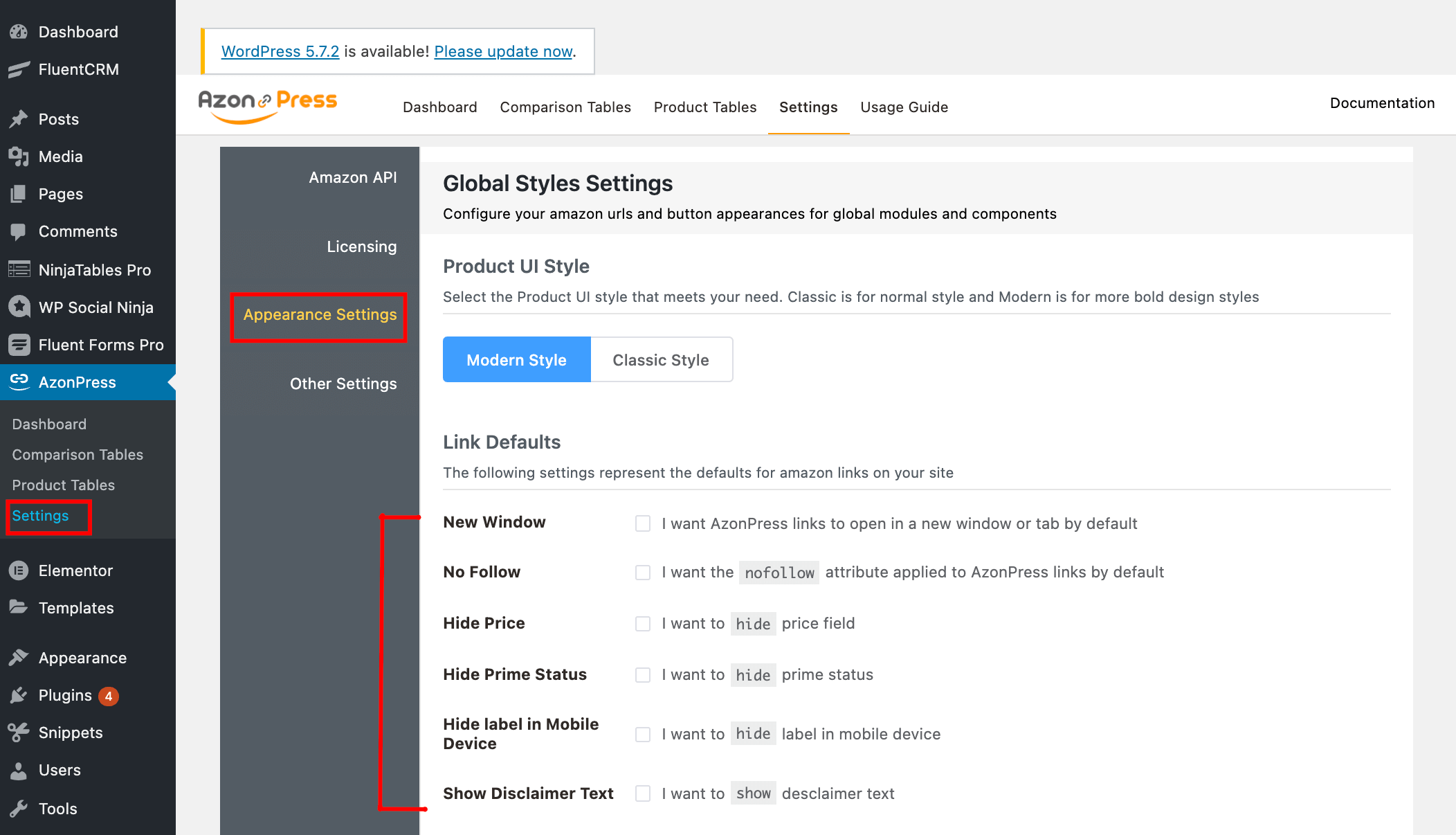Click the Comments bubble icon
This screenshot has width=1456, height=835.
[x=19, y=231]
